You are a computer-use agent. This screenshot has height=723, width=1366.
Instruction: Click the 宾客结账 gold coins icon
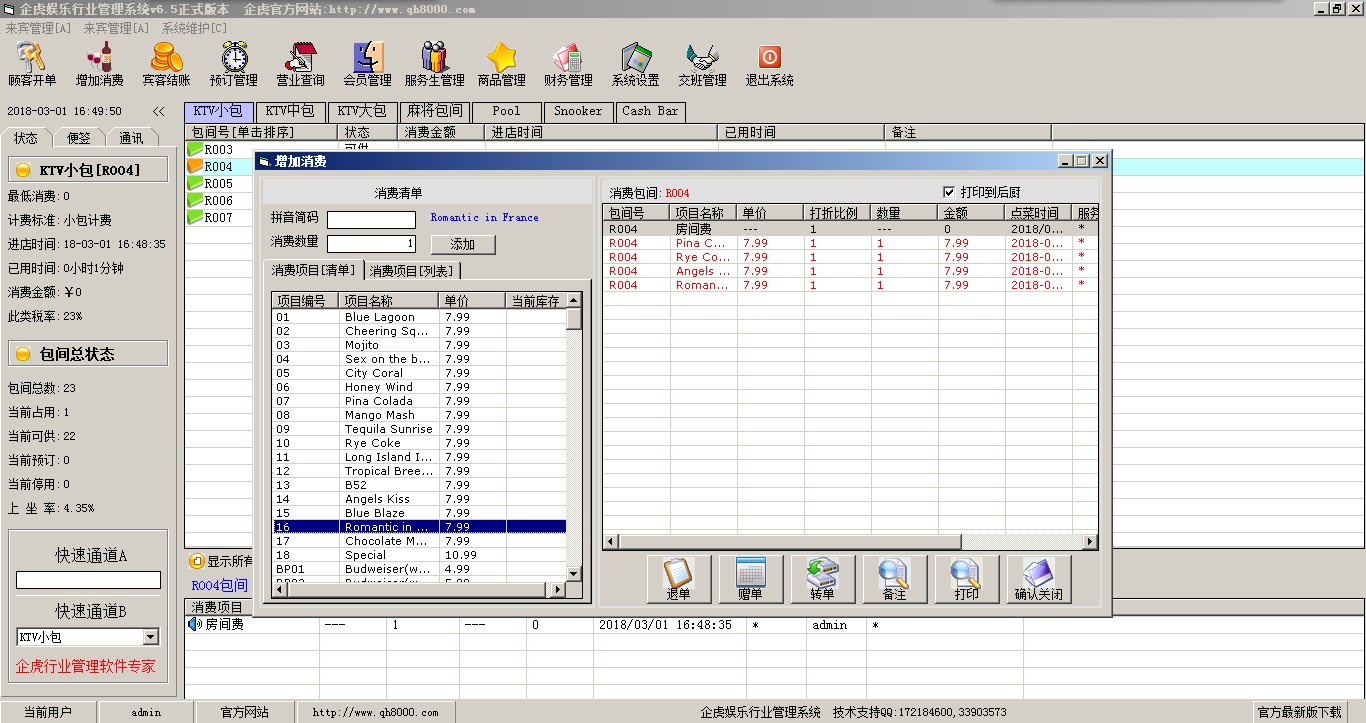(x=166, y=64)
